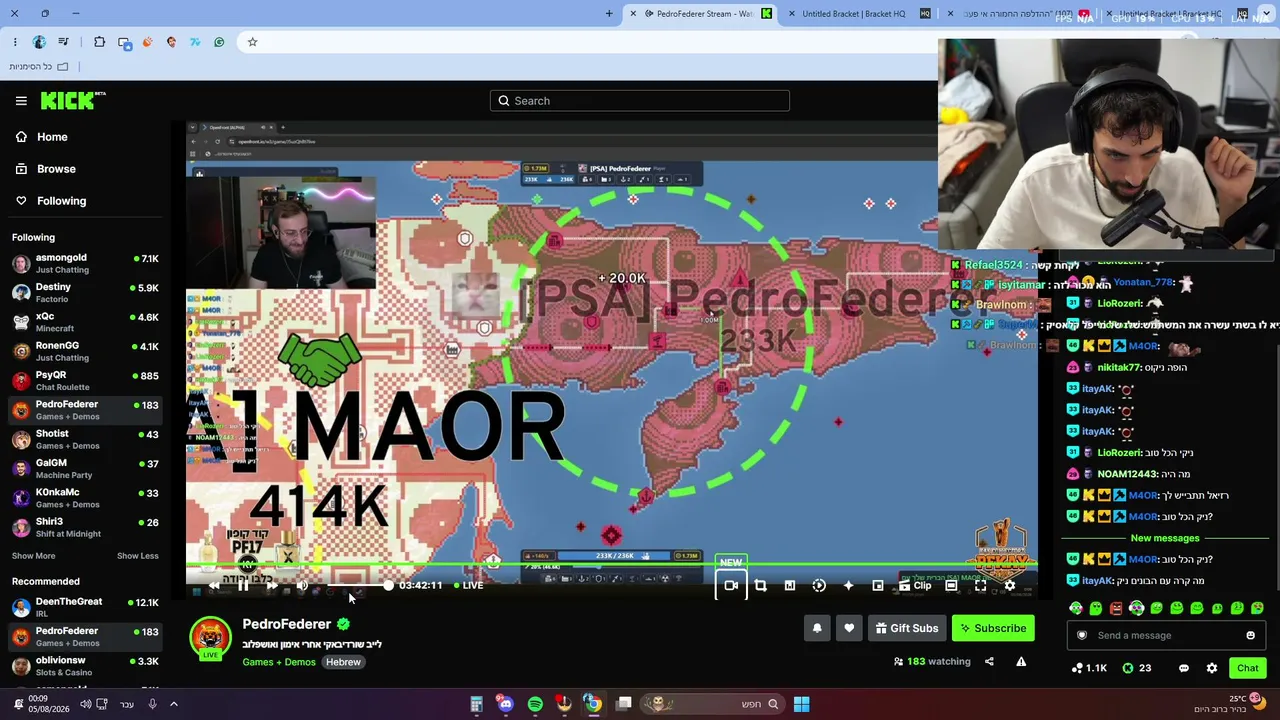The height and width of the screenshot is (720, 1280).
Task: Click the NEW camera recording icon
Action: 731,586
